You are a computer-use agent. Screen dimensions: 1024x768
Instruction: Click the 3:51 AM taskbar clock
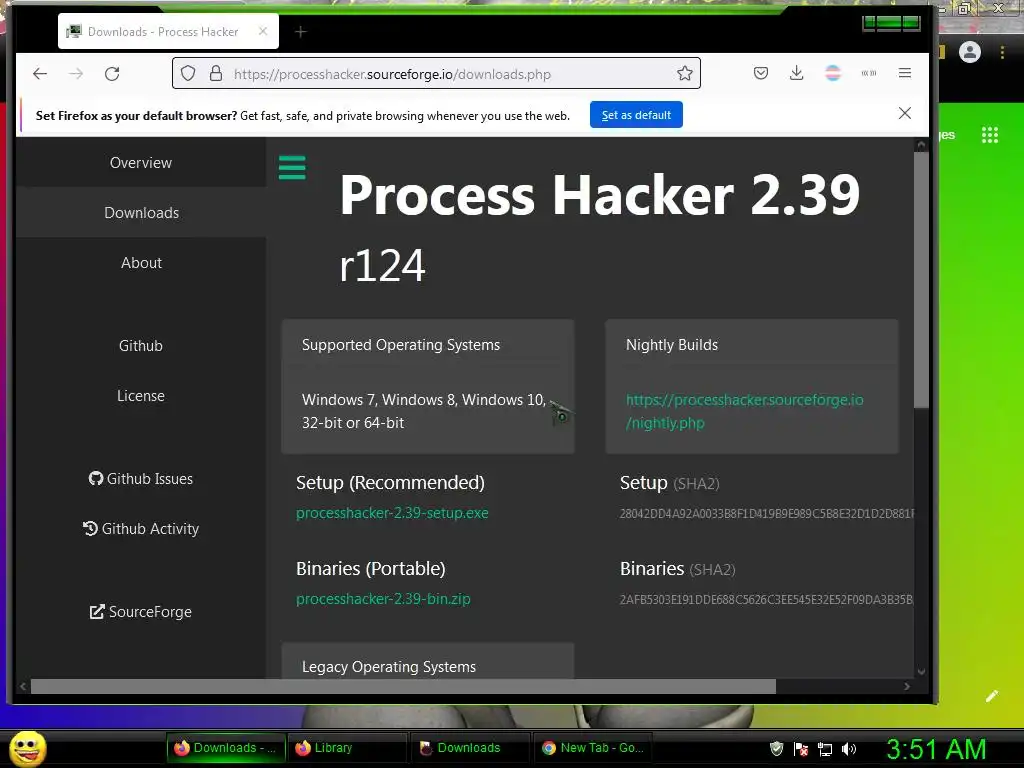(936, 749)
